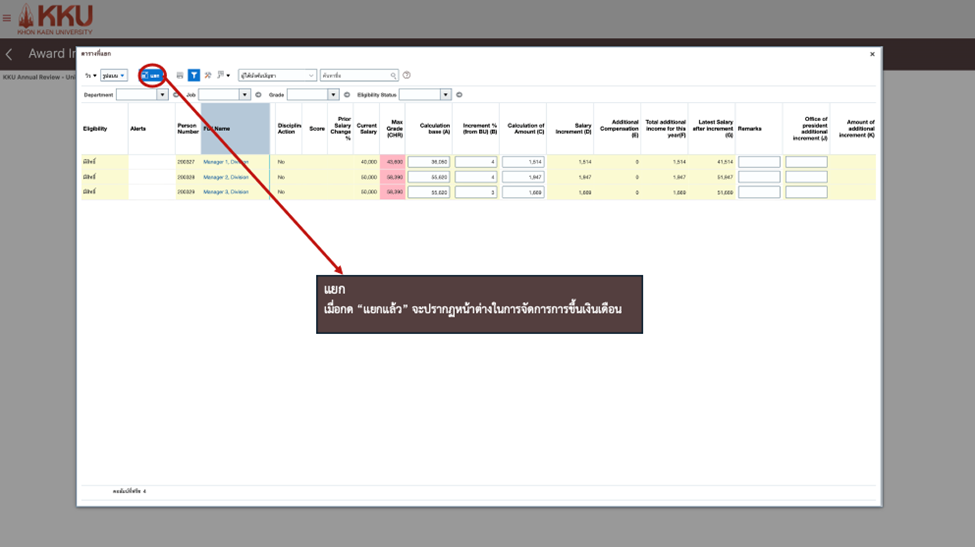Click the print icon in the toolbar
The width and height of the screenshot is (975, 547).
coord(180,75)
